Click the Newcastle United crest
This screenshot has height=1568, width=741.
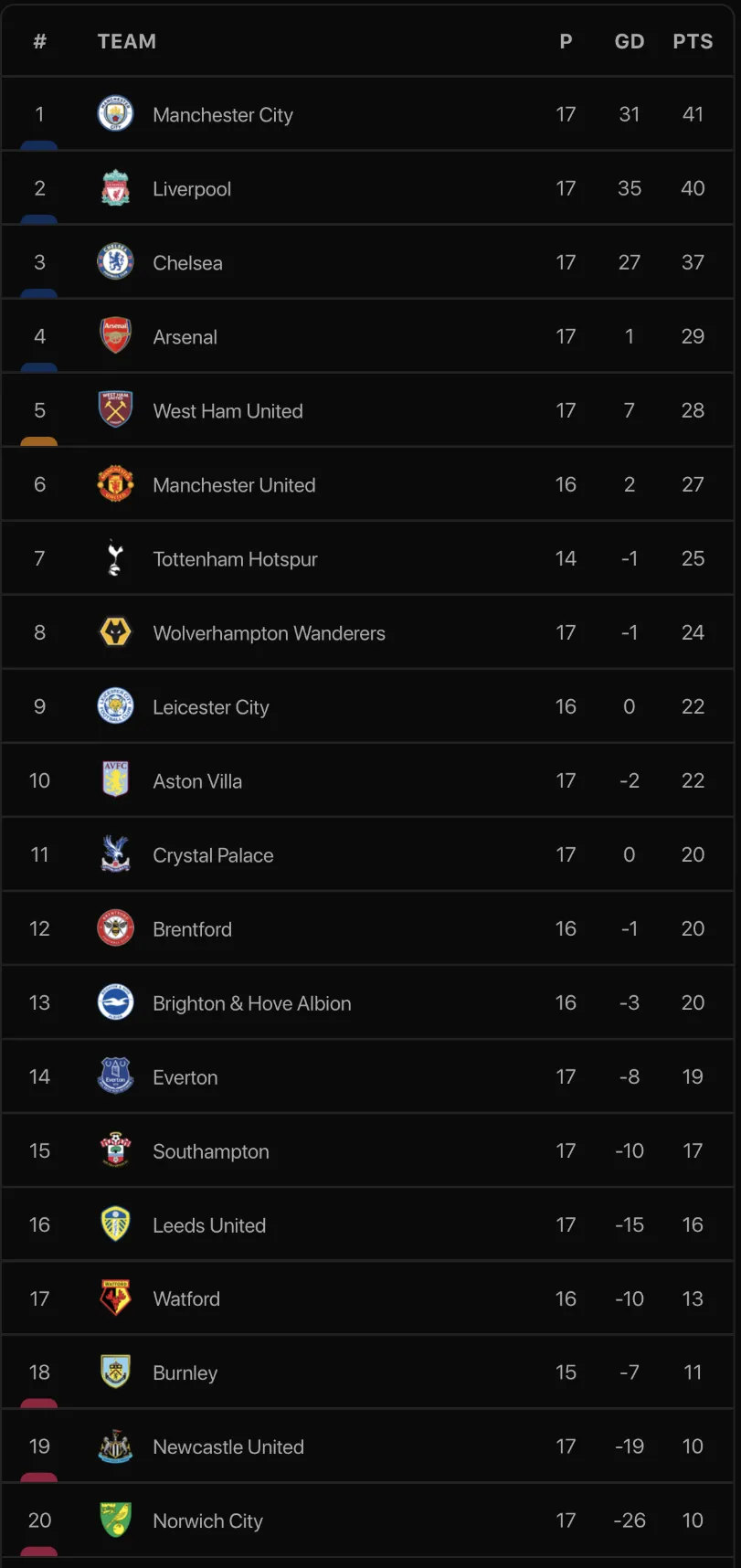(115, 1446)
